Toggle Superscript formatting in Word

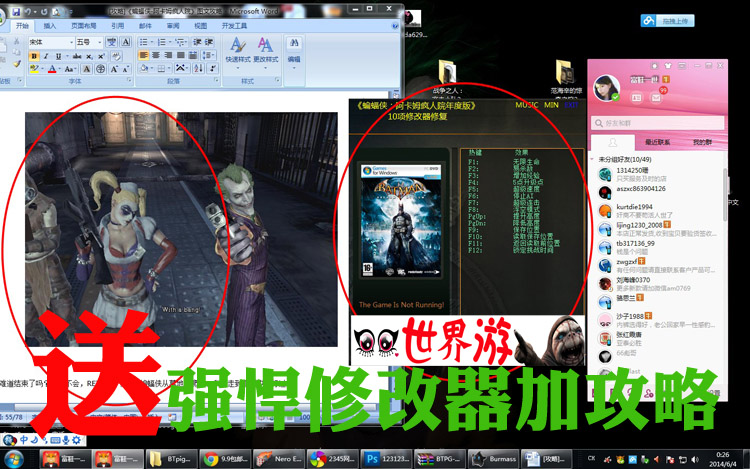101,56
